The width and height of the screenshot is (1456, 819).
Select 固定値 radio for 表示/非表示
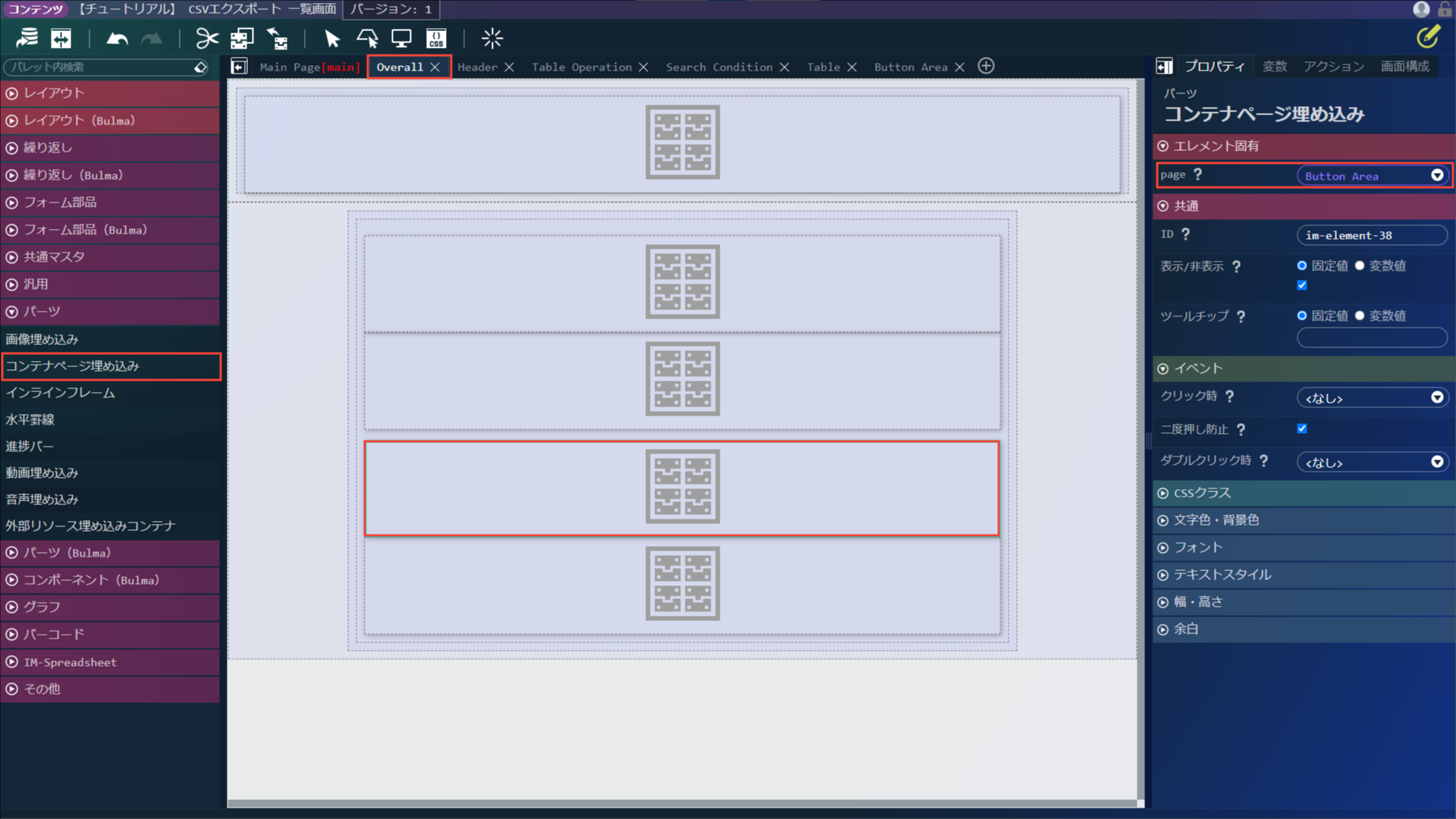1302,265
